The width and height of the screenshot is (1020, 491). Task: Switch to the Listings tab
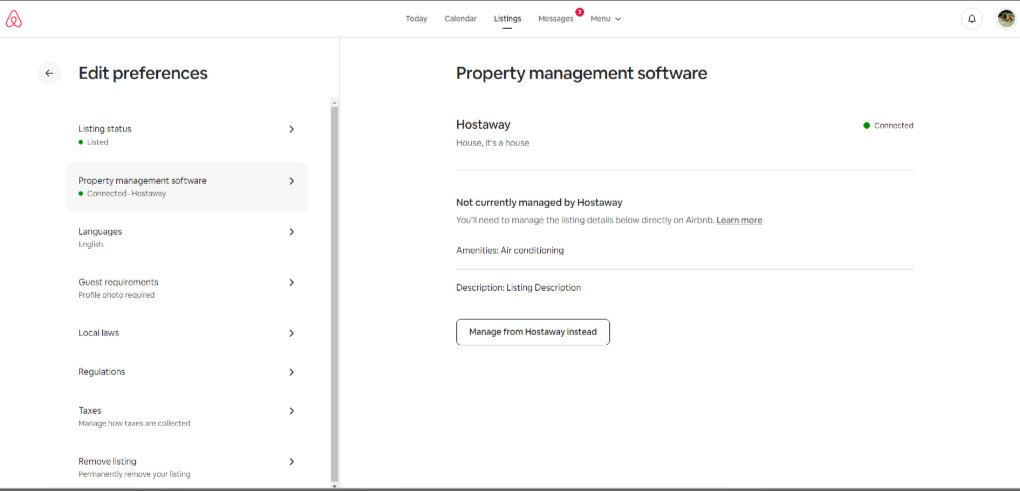click(x=507, y=19)
